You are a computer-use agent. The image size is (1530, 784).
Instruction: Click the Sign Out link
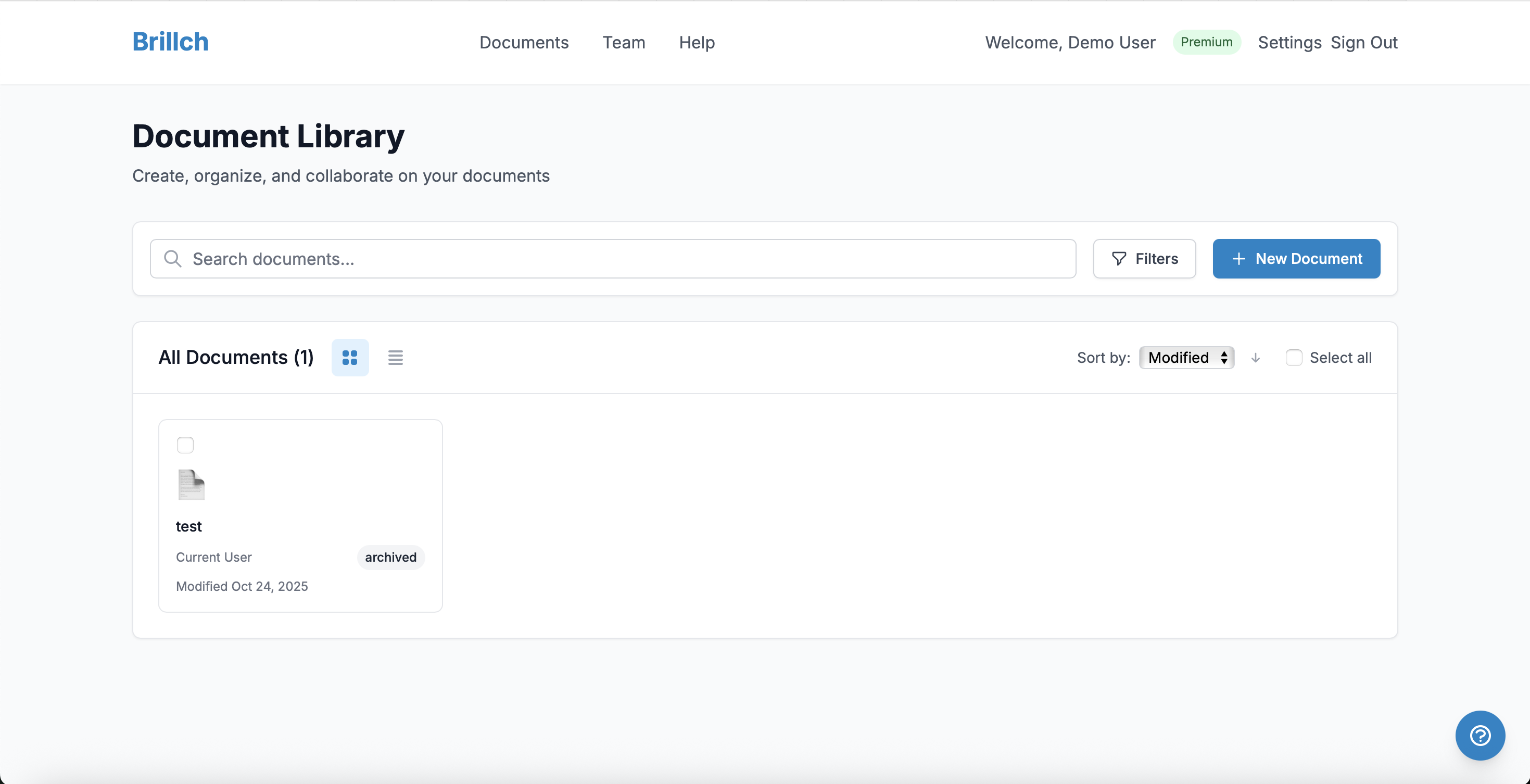click(1364, 43)
